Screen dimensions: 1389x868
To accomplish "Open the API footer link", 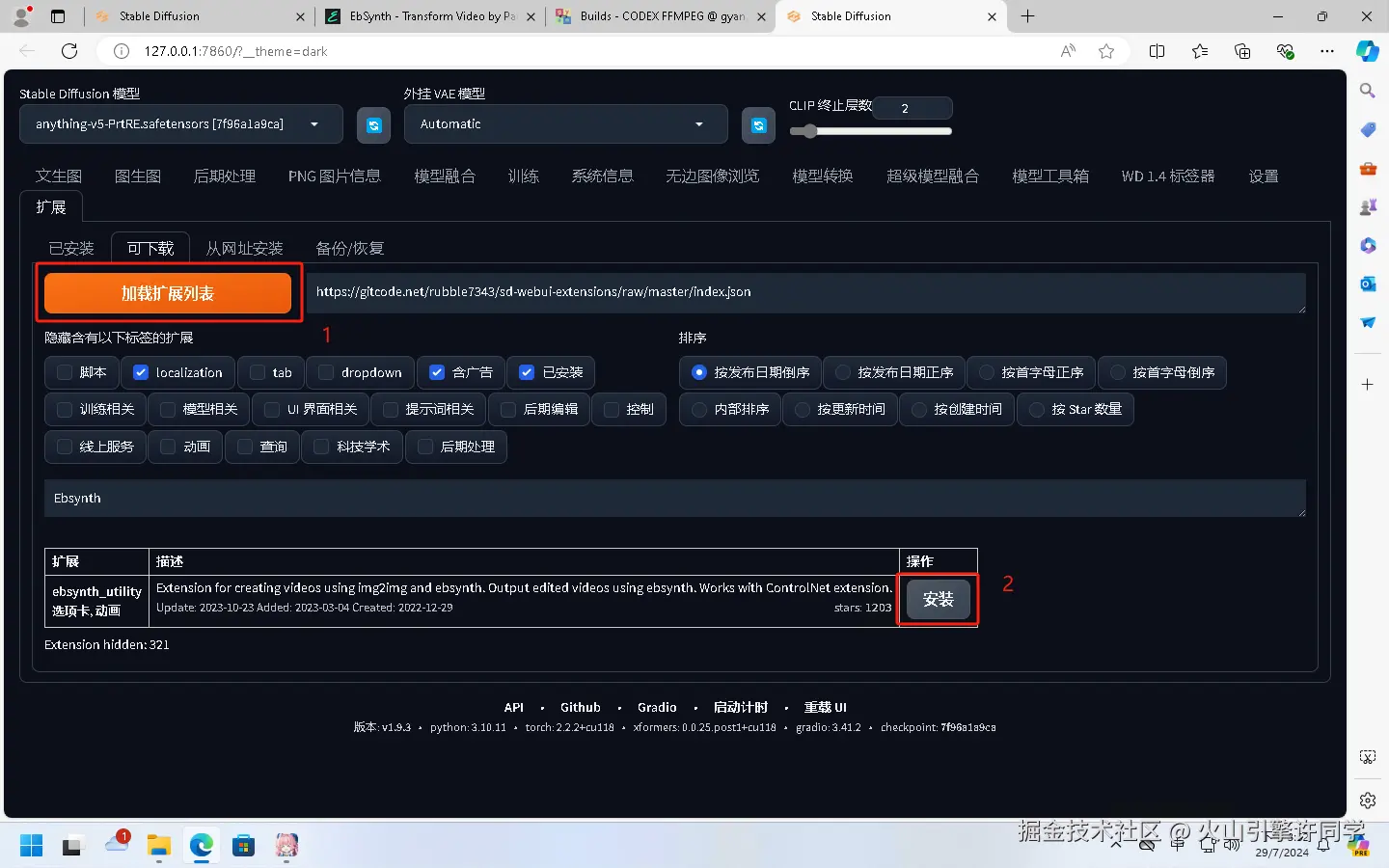I will coord(514,707).
